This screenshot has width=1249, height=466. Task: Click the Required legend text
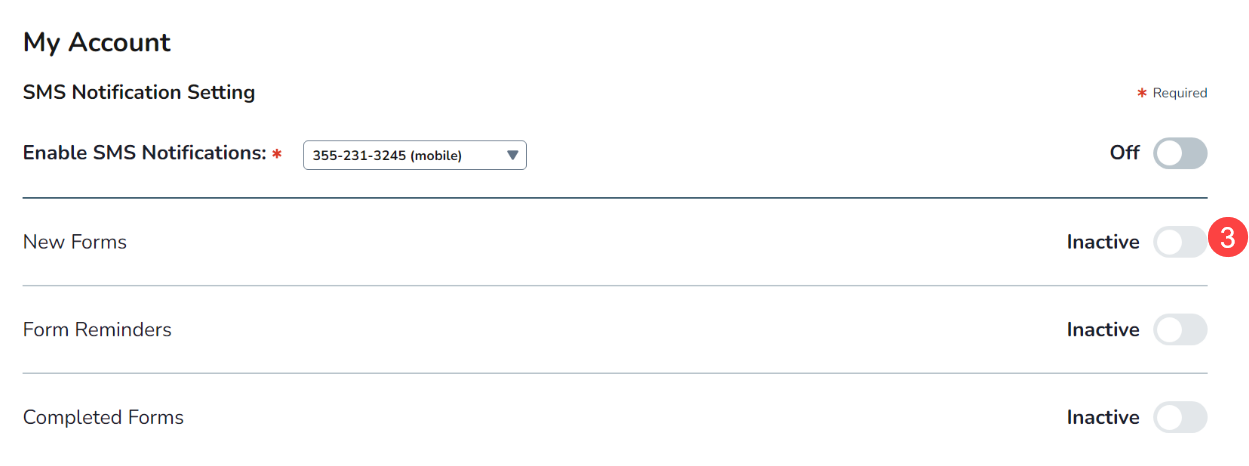[x=1180, y=93]
